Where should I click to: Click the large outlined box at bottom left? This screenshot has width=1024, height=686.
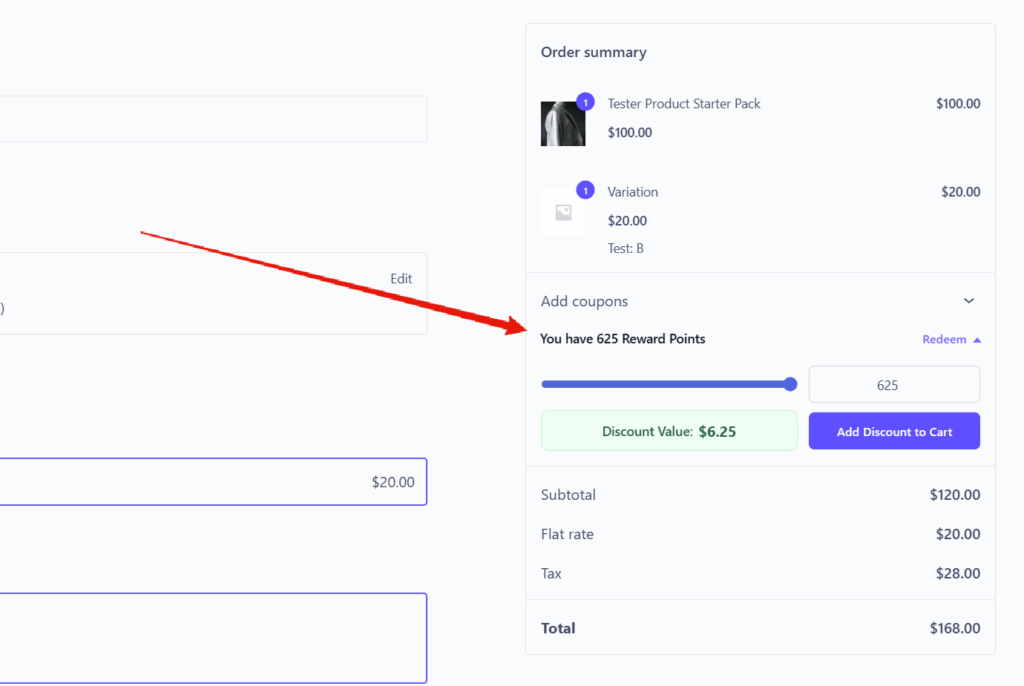click(212, 638)
